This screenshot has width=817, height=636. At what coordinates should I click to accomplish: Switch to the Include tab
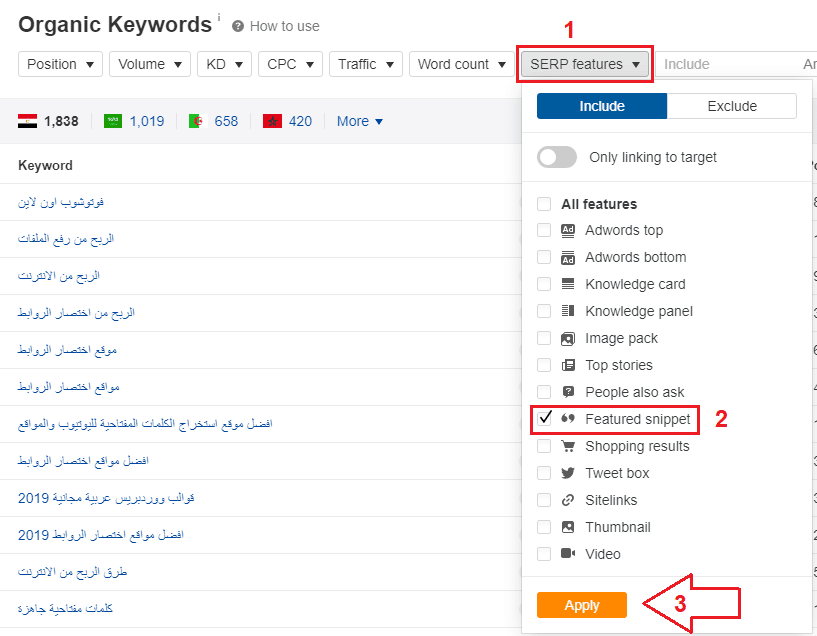602,106
